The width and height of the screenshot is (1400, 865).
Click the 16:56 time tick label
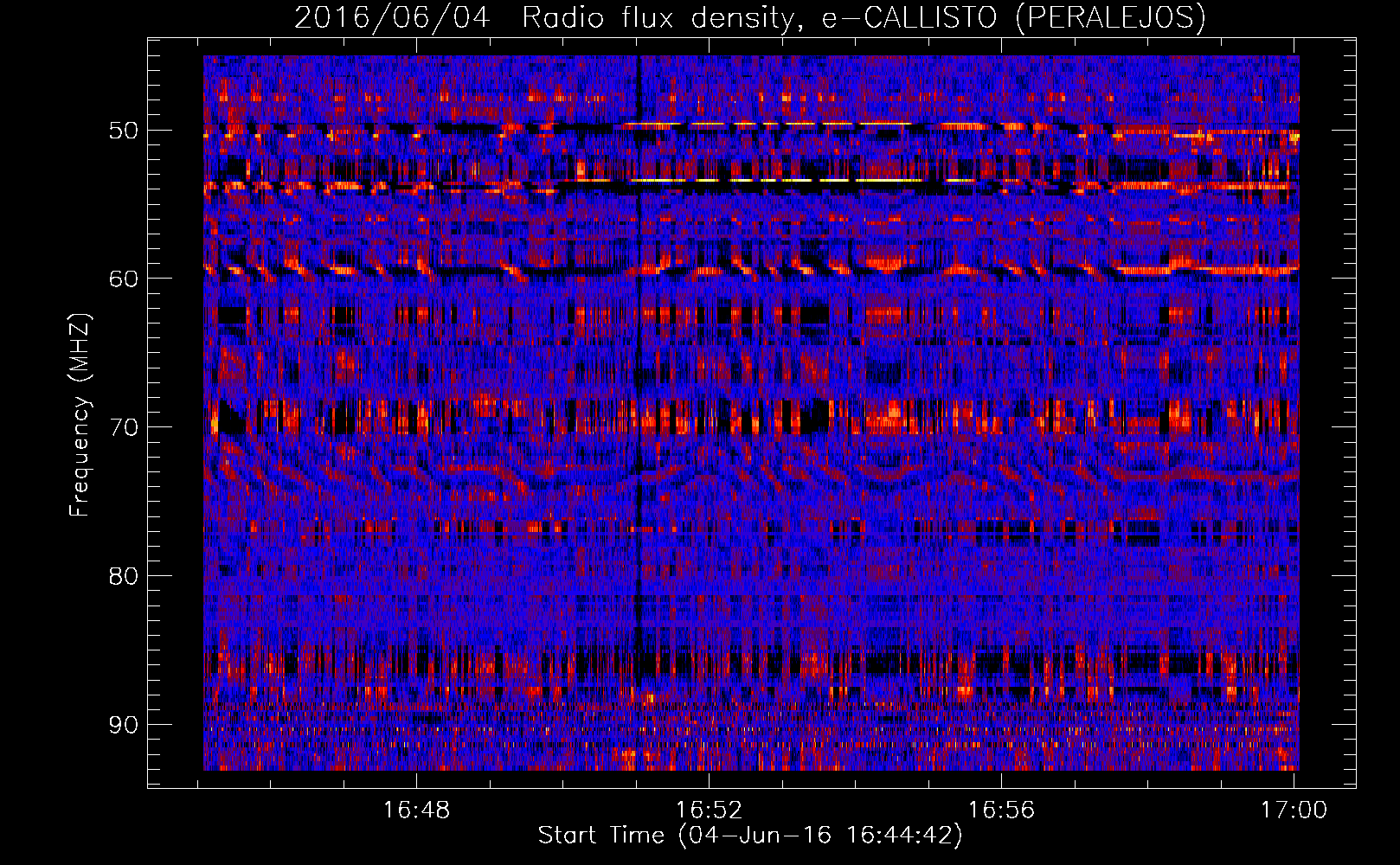[x=1001, y=811]
